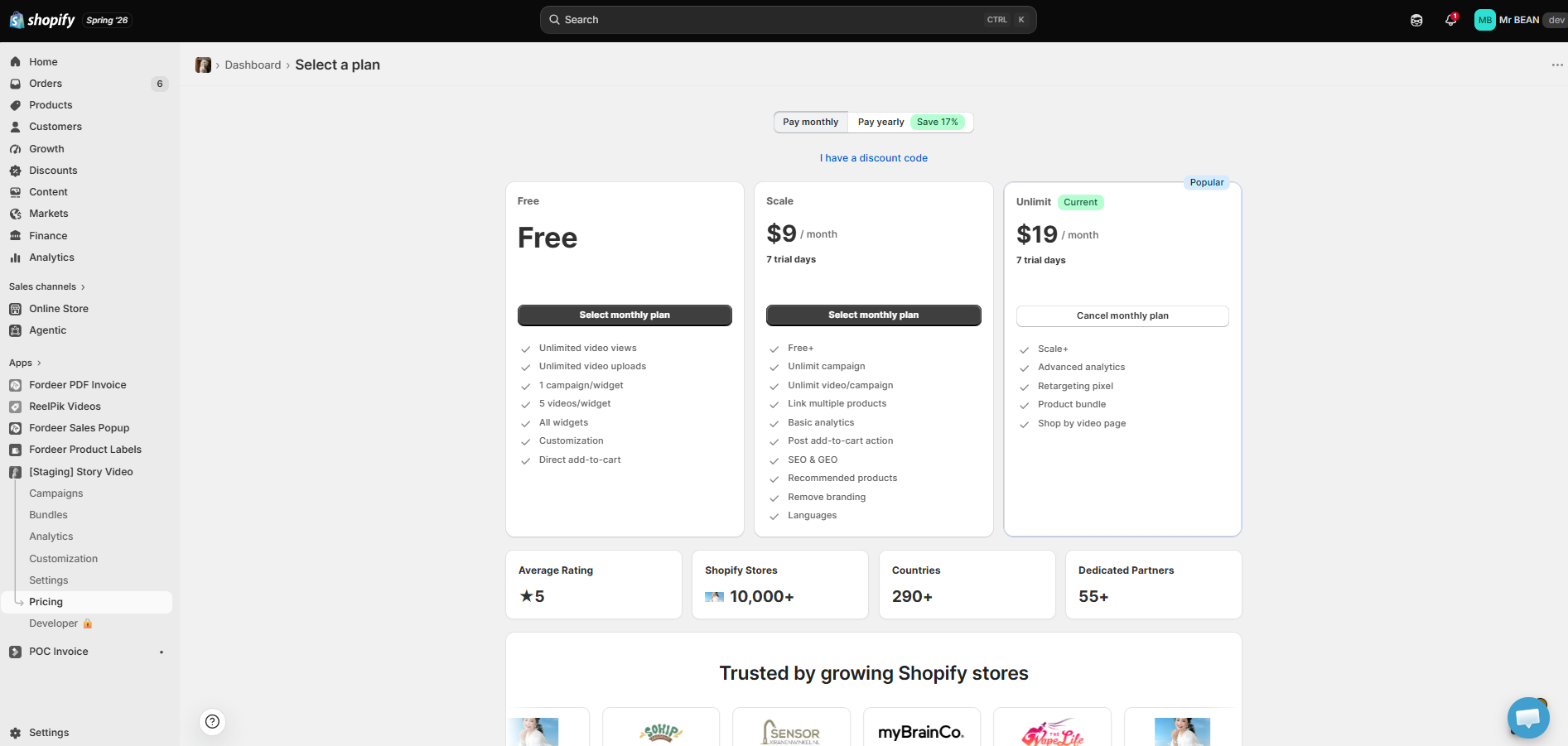Click the POC Invoice app icon
The image size is (1568, 746).
[x=15, y=652]
